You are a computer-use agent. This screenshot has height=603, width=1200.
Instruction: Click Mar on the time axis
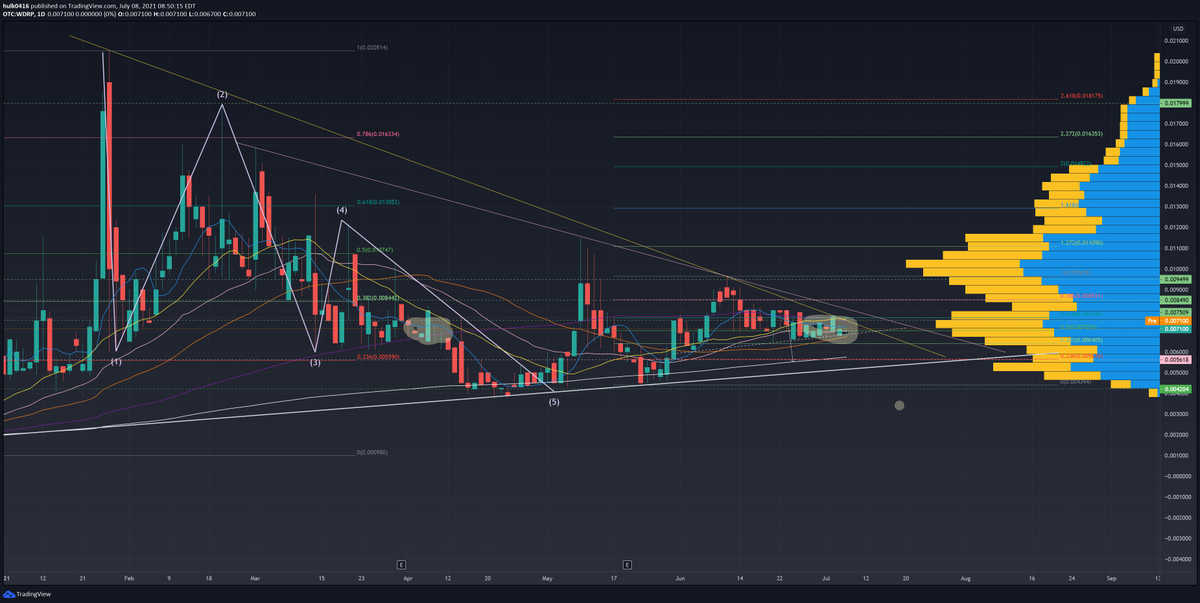(254, 578)
